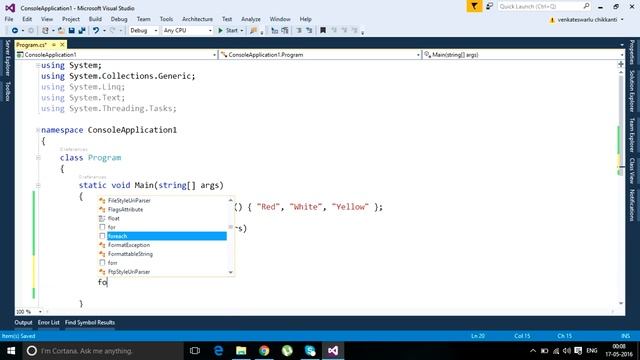Click the Navigate Backward toolbar icon

pos(15,31)
